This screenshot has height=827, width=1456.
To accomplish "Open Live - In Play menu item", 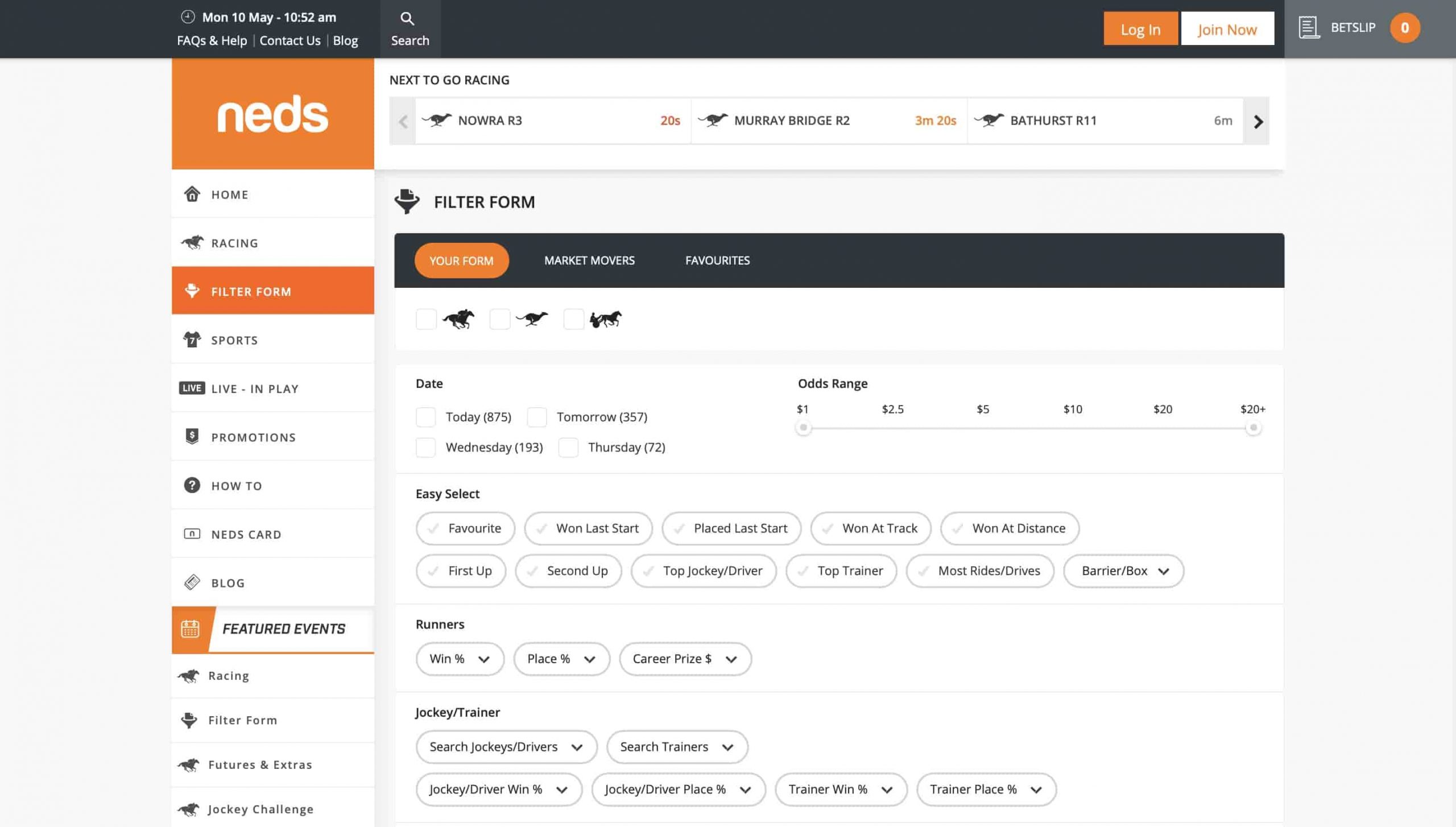I will pyautogui.click(x=272, y=388).
